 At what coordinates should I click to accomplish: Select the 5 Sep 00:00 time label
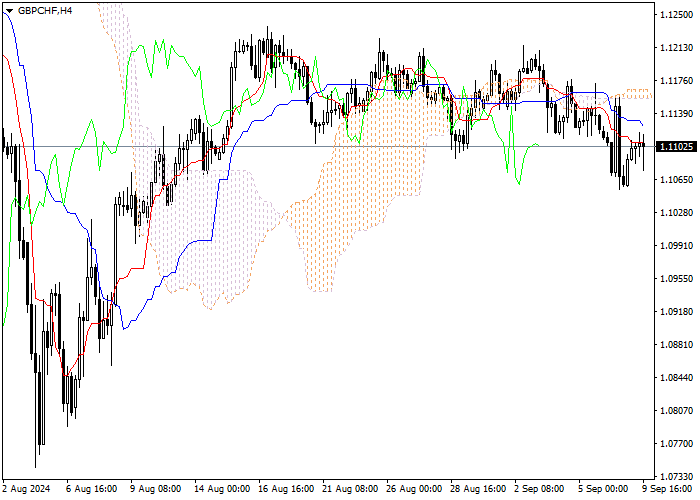coord(604,489)
